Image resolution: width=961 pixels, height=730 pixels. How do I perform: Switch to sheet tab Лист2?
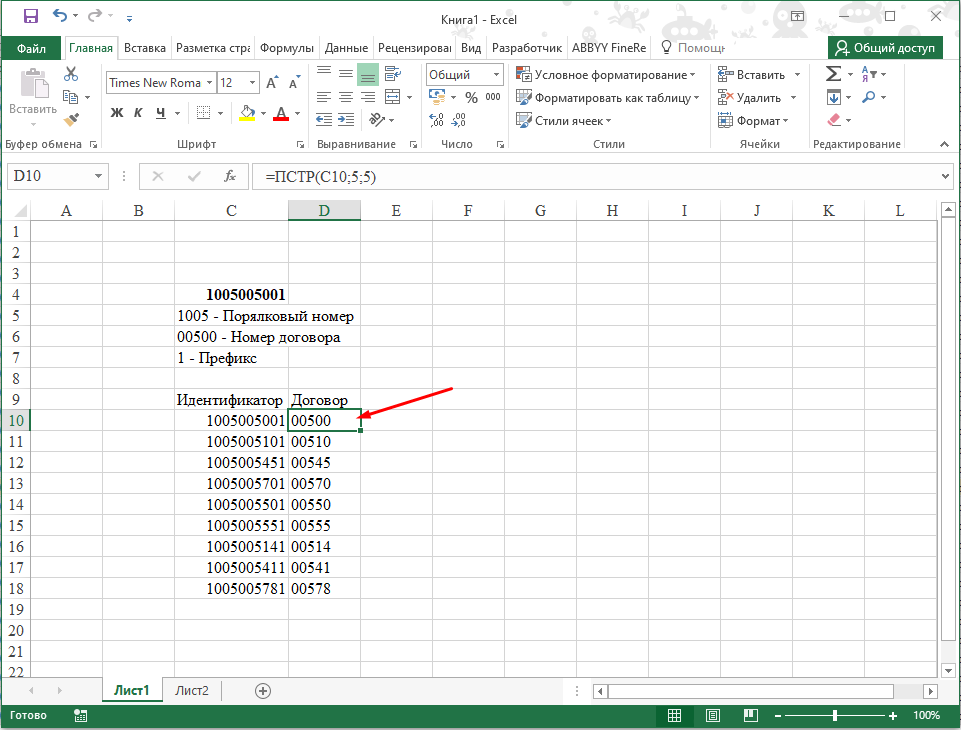coord(192,691)
